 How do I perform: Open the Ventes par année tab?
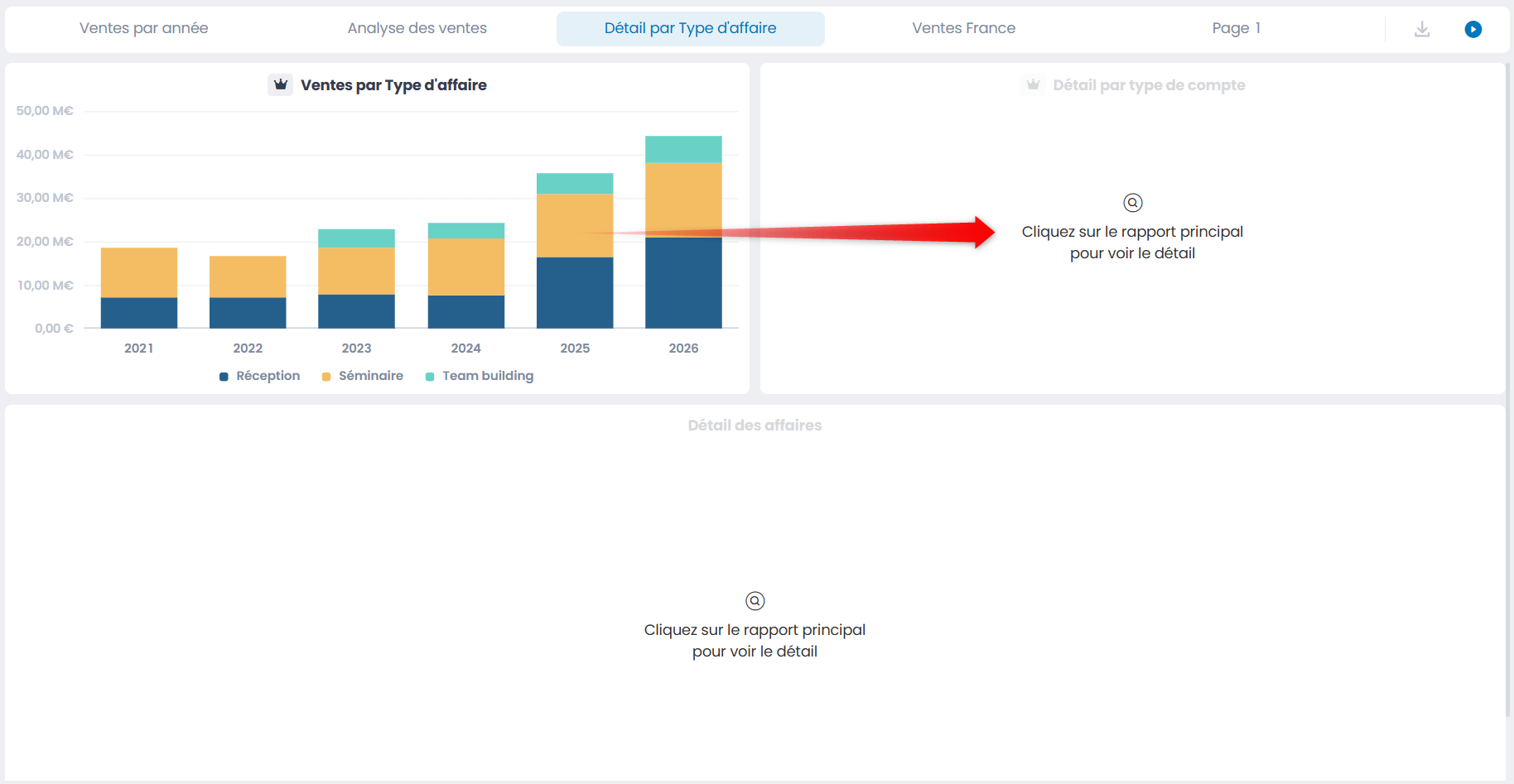click(x=144, y=28)
